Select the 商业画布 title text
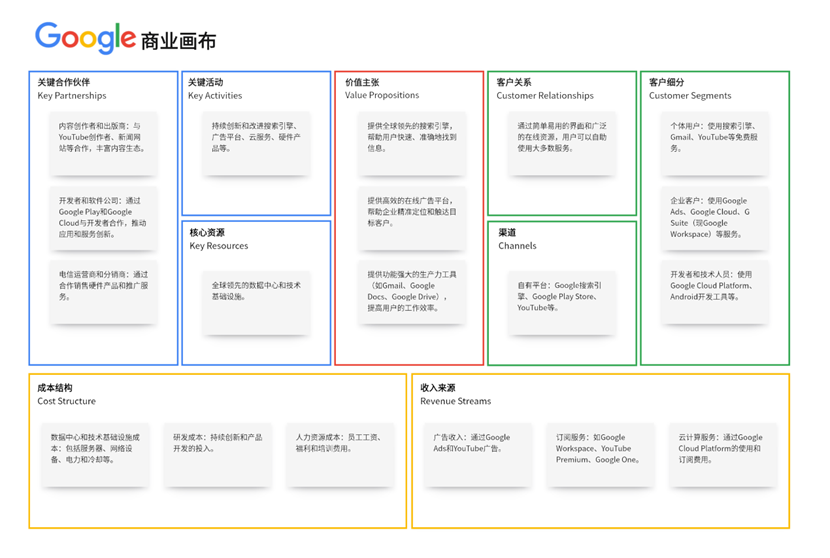The image size is (830, 558). click(x=178, y=41)
